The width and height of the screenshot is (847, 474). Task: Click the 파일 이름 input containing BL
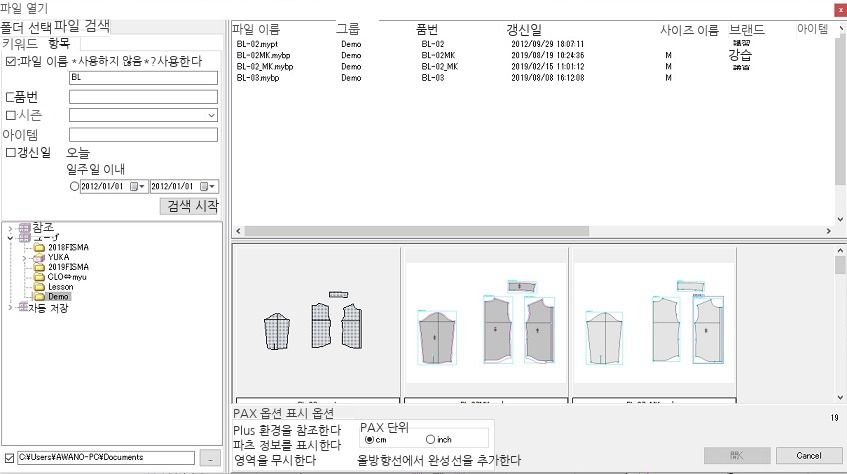pyautogui.click(x=143, y=78)
